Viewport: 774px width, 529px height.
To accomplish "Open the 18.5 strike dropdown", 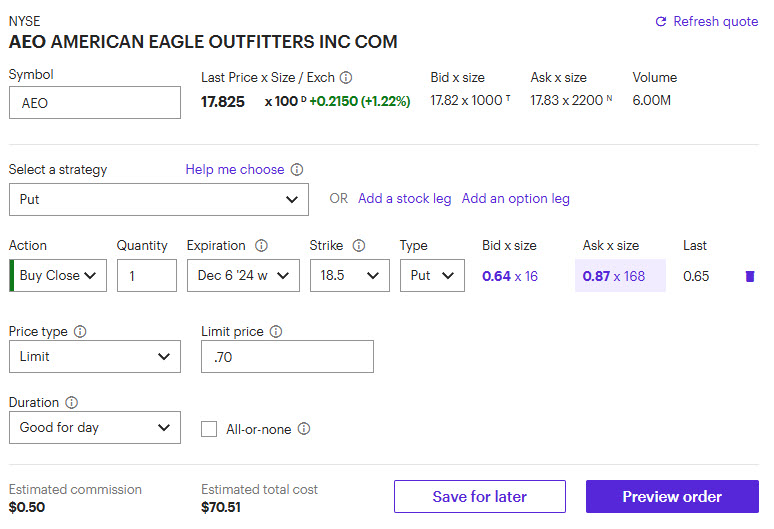I will click(x=349, y=276).
